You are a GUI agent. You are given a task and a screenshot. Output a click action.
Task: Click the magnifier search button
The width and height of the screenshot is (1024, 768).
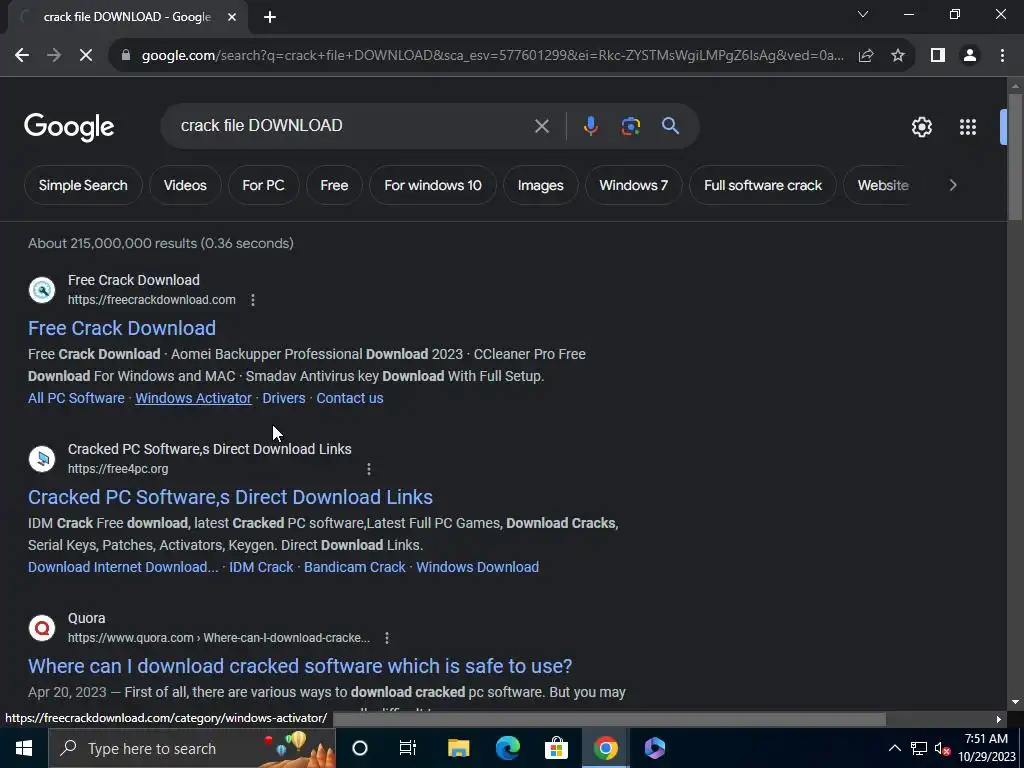click(670, 126)
